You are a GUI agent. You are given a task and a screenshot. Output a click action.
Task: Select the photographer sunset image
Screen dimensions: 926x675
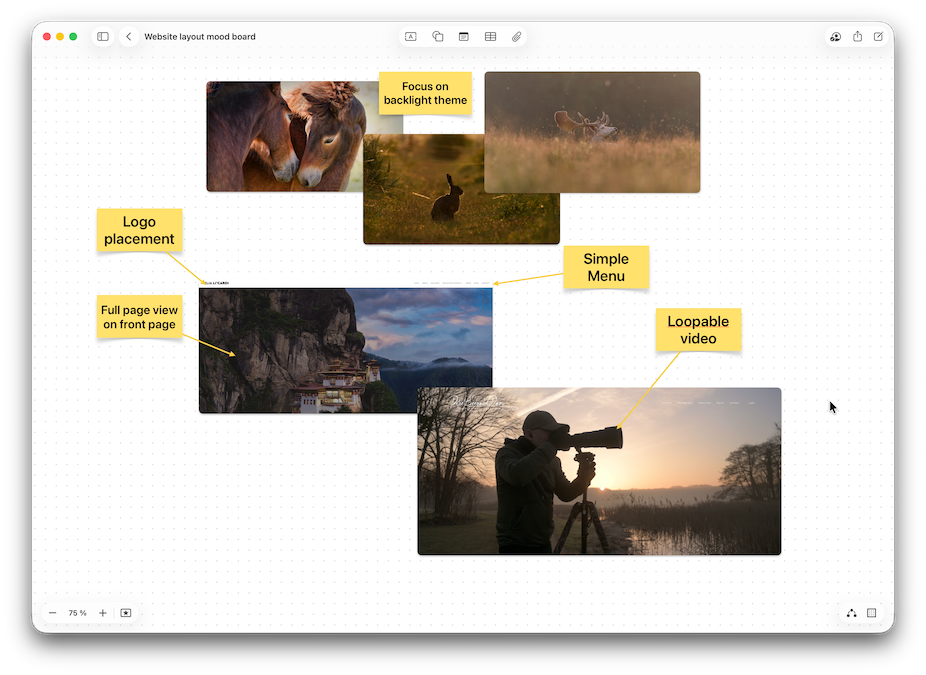(x=598, y=470)
